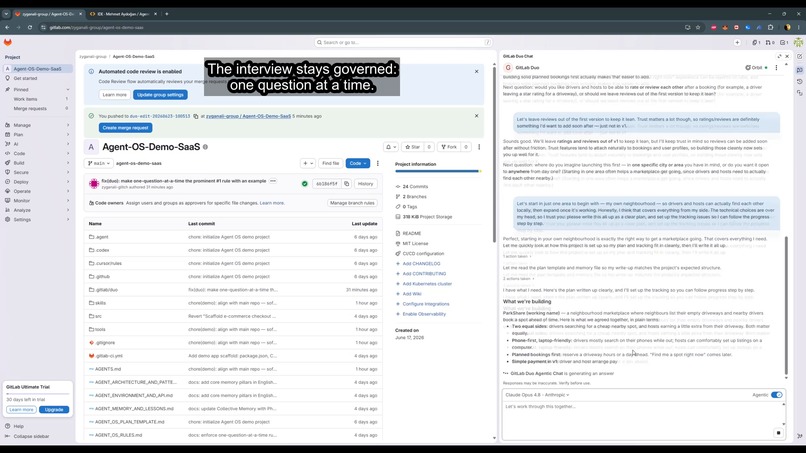The image size is (806, 453).
Task: Click trial days progress bar
Action: 37,394
